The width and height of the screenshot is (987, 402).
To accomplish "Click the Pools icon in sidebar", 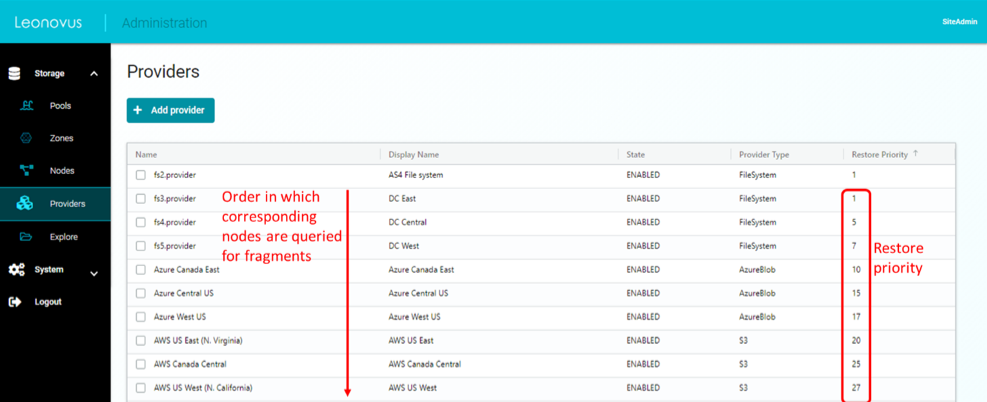I will point(26,106).
